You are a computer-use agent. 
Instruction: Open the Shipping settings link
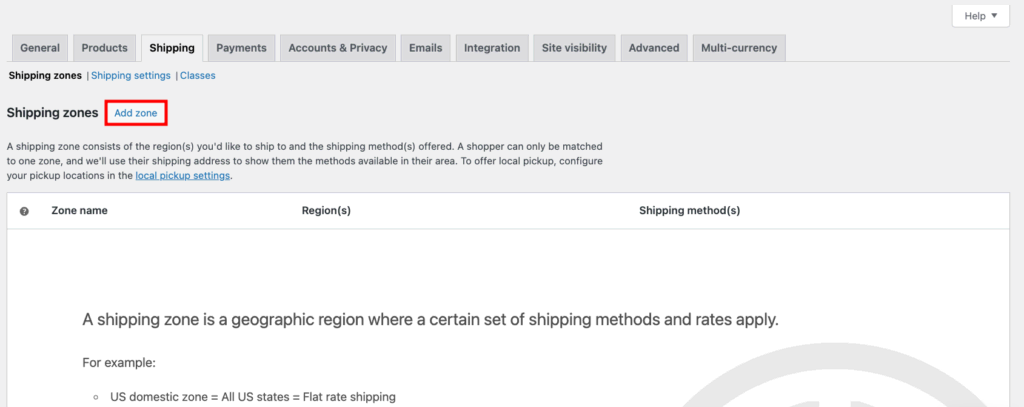[131, 75]
